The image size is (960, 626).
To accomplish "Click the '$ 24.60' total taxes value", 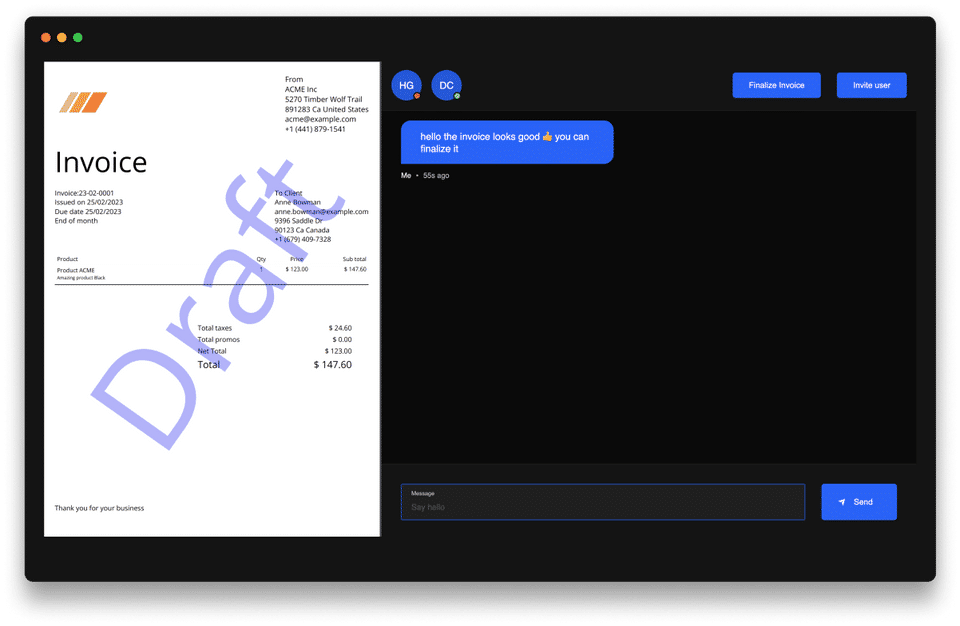I will (x=340, y=328).
